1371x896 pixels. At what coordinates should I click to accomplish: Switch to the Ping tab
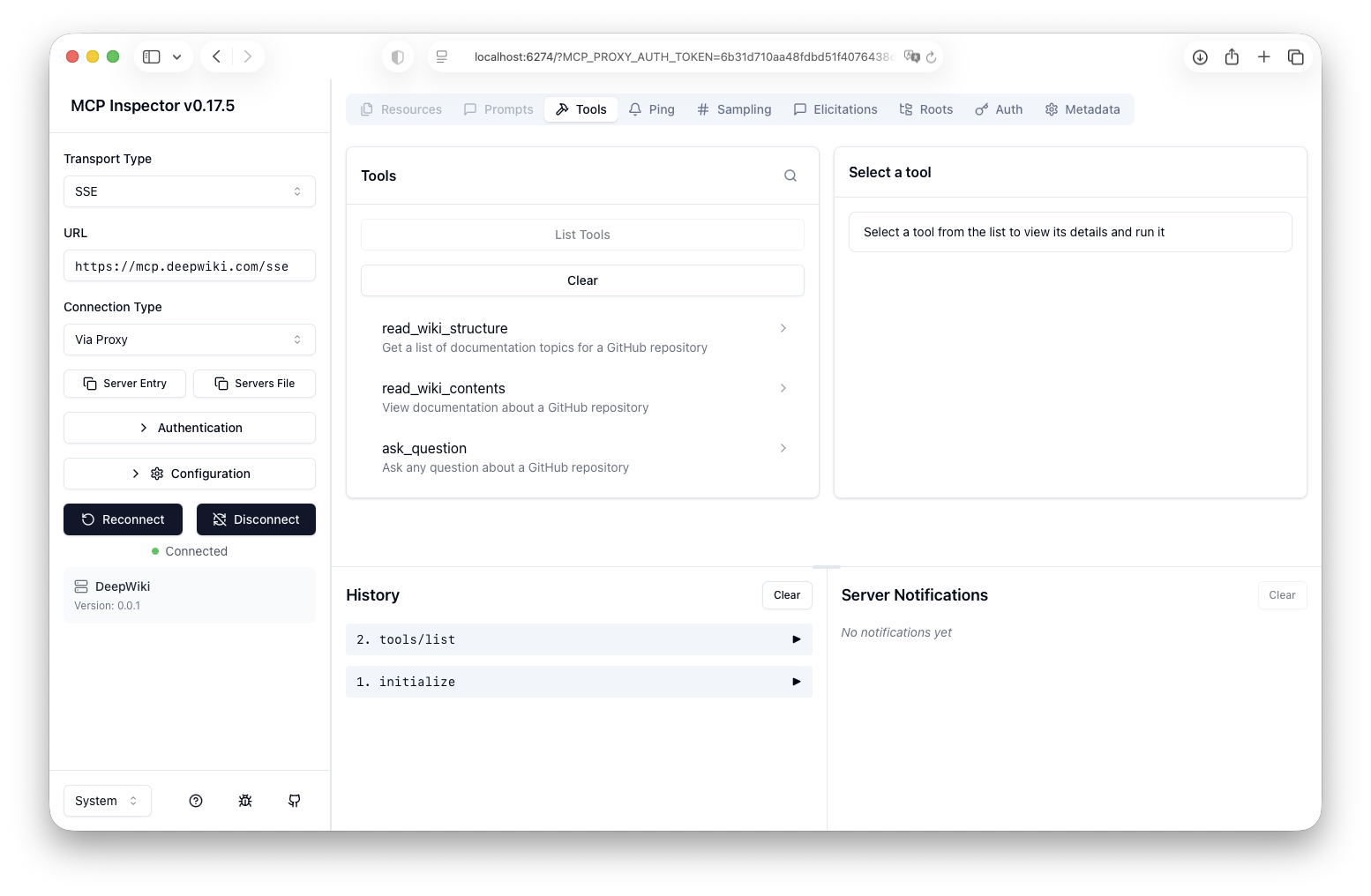coord(652,109)
